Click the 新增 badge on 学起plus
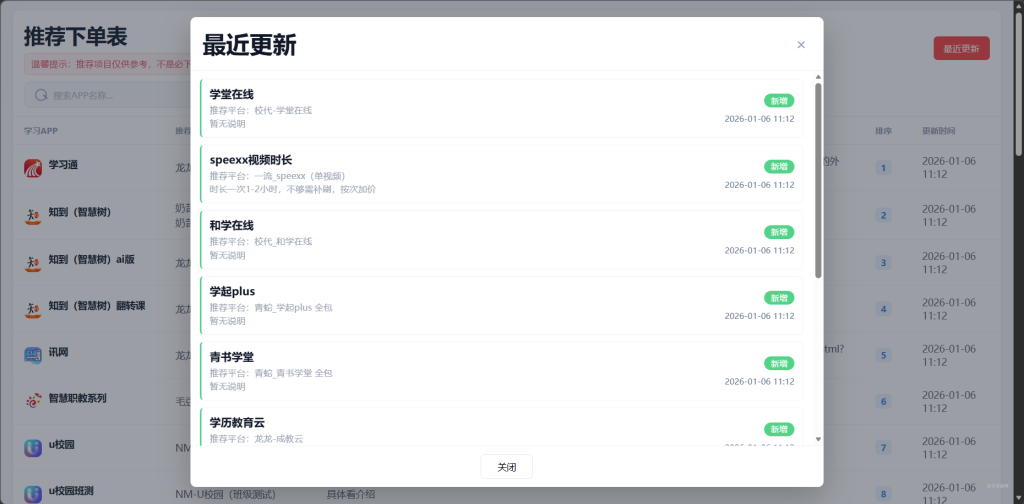Image resolution: width=1024 pixels, height=504 pixels. point(779,298)
